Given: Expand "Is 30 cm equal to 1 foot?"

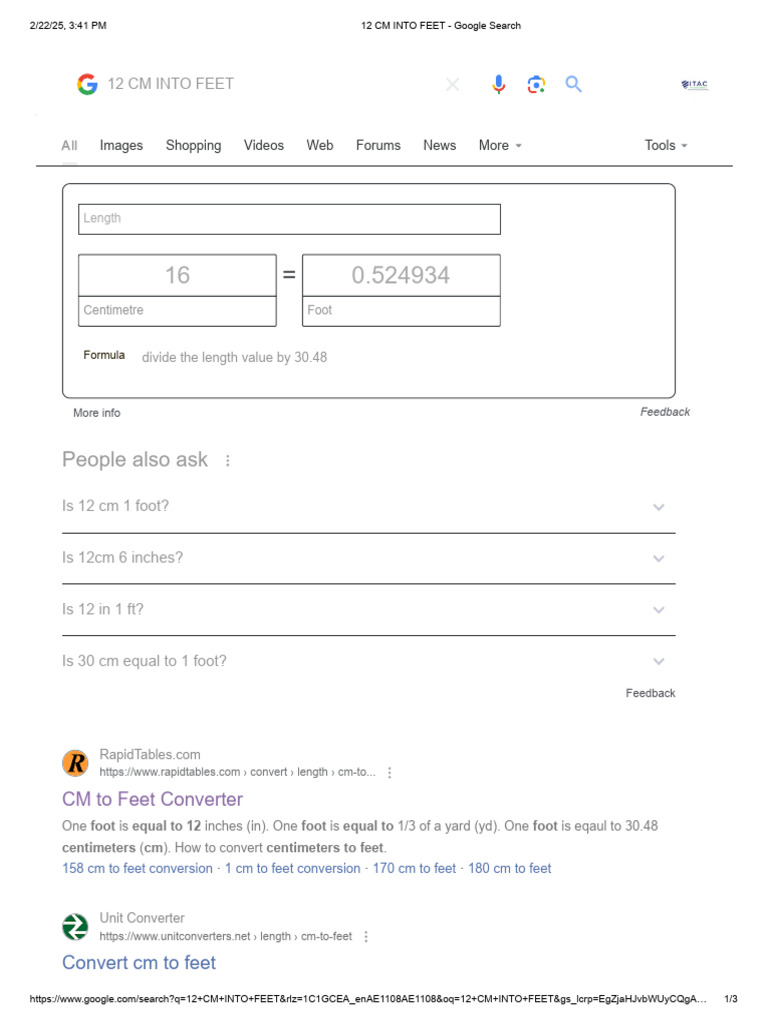Looking at the screenshot, I should [x=658, y=661].
